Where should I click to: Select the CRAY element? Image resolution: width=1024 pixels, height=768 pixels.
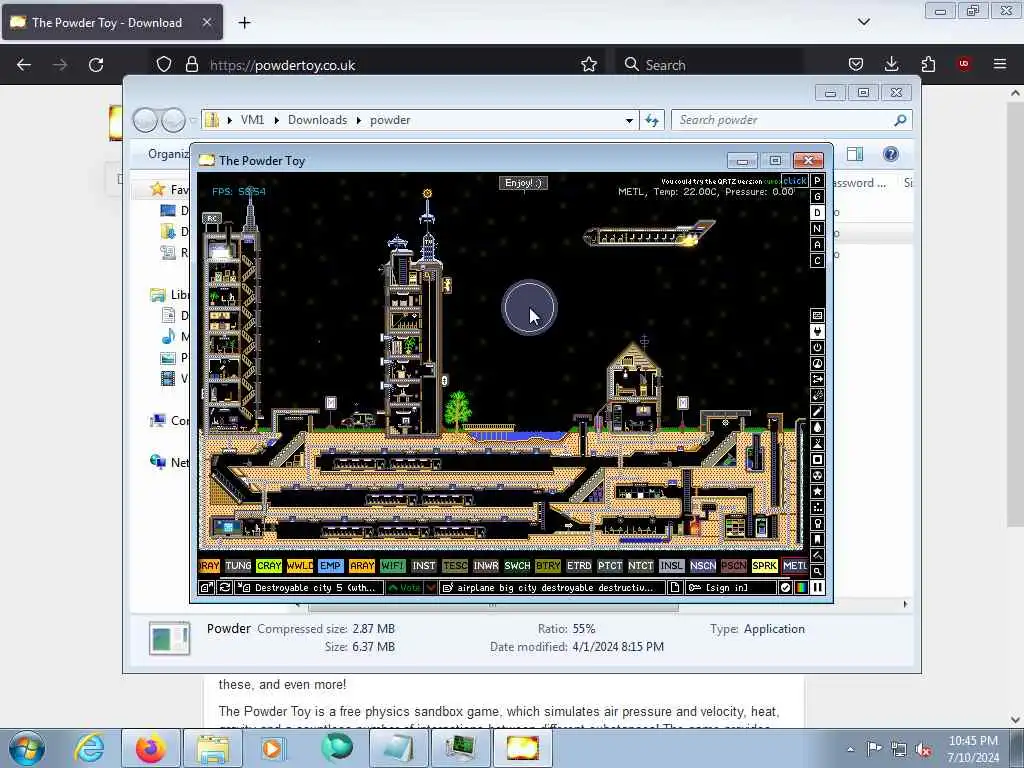click(268, 566)
